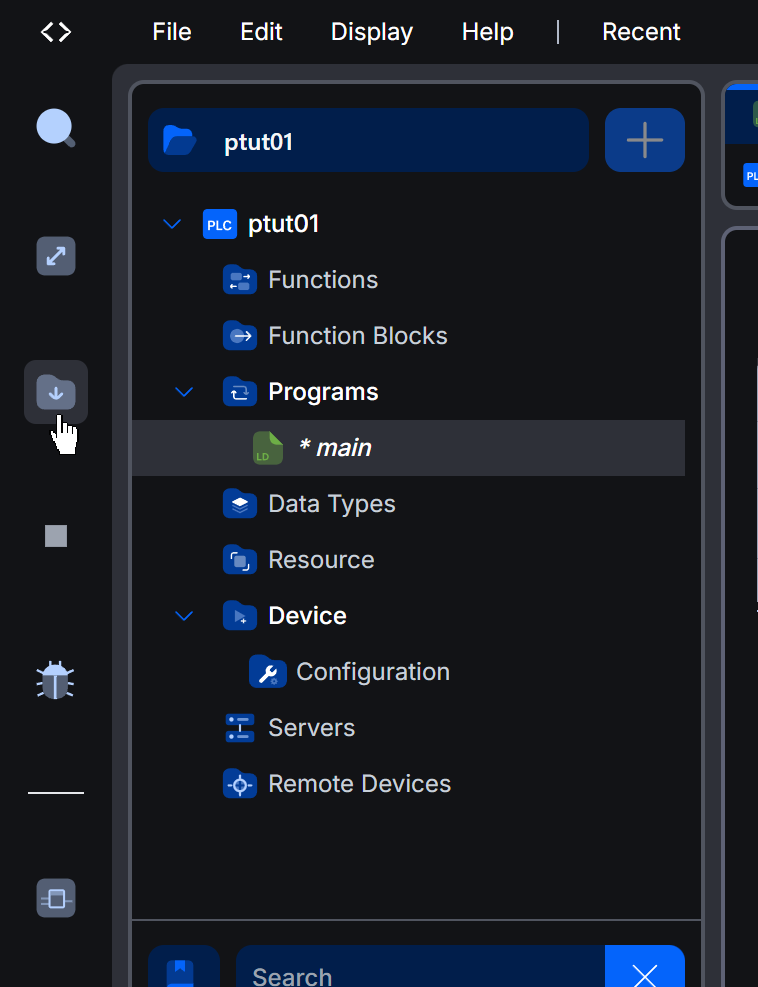The height and width of the screenshot is (987, 758).
Task: Open the Edit menu
Action: [261, 32]
